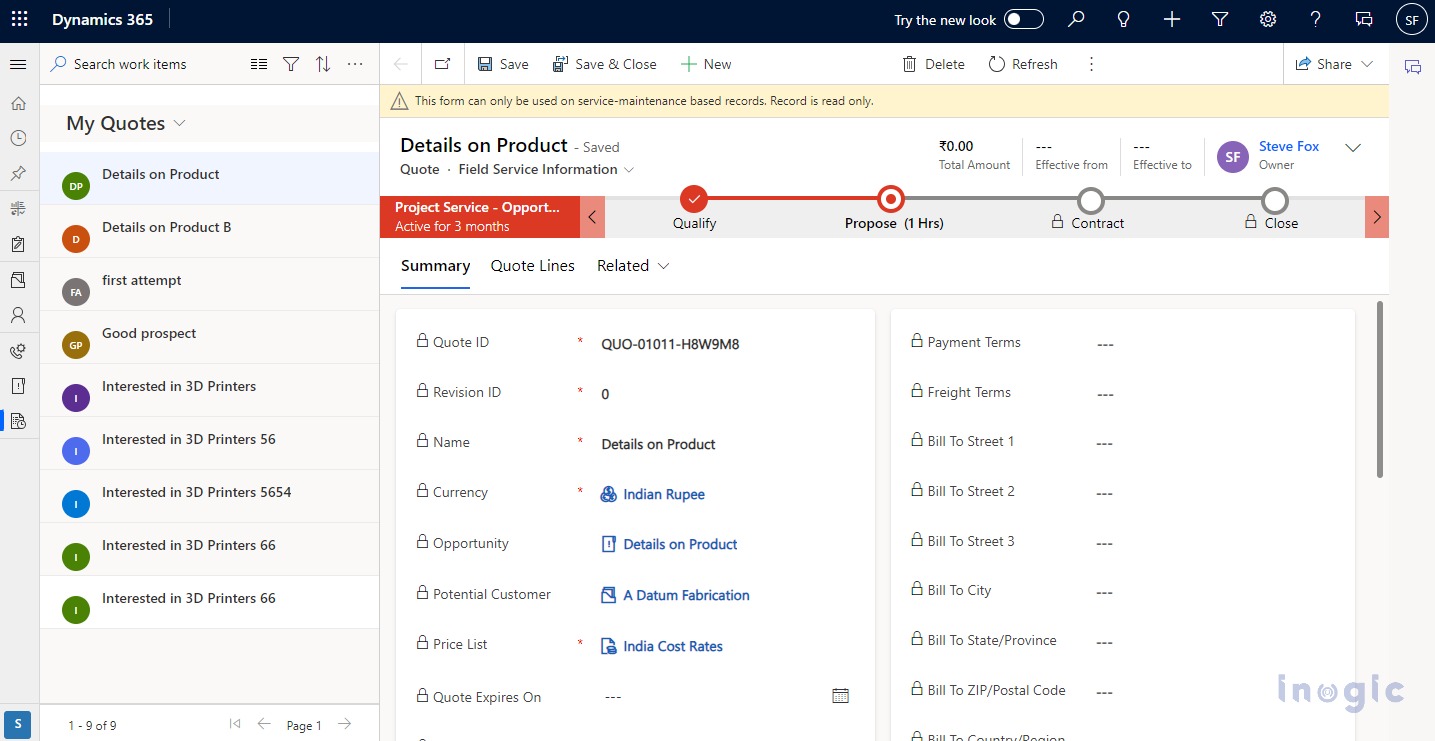Open the Quotes icon in sidebar
This screenshot has height=741, width=1435.
[18, 421]
